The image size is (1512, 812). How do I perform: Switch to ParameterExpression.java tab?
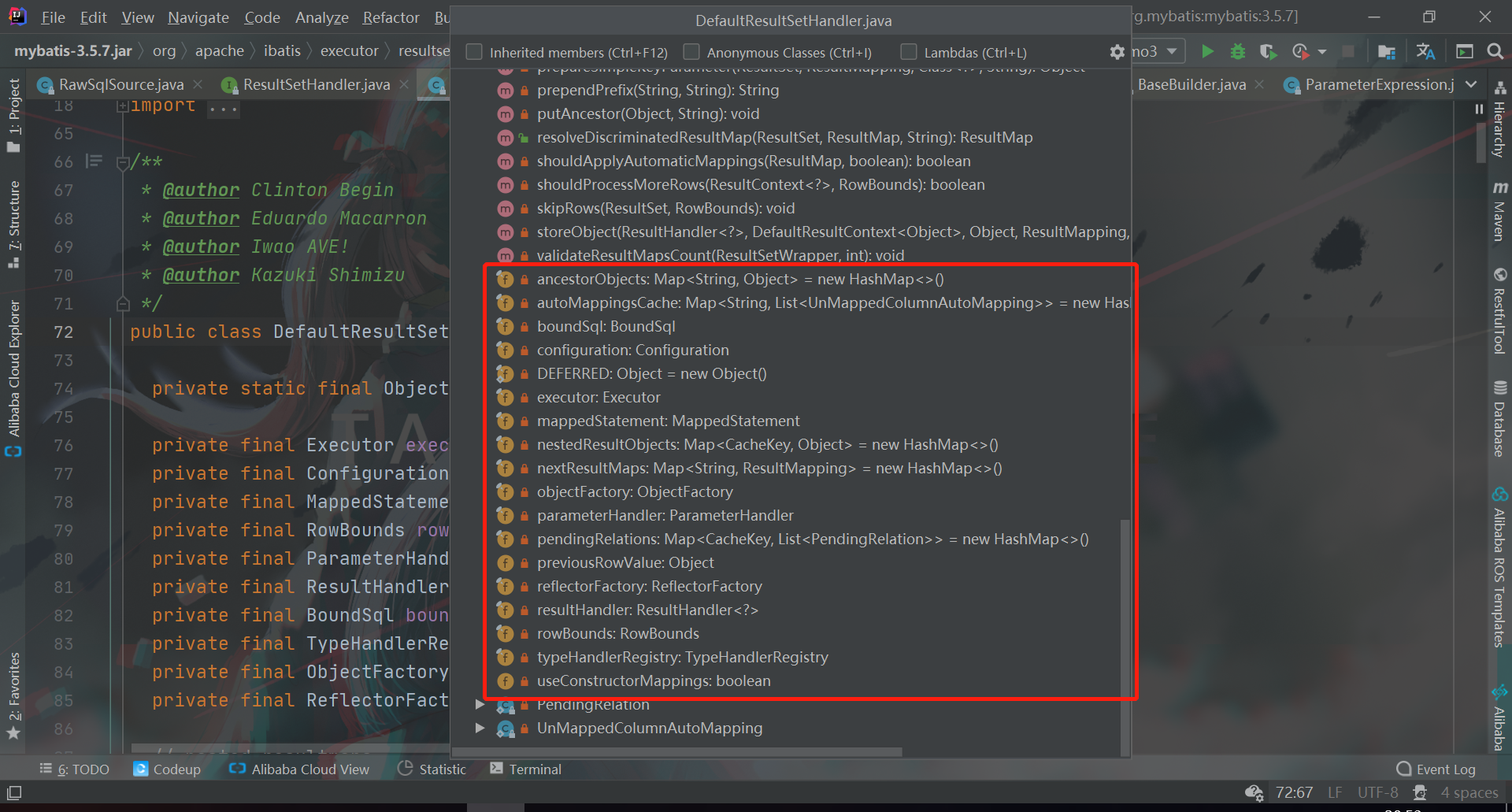pos(1378,84)
